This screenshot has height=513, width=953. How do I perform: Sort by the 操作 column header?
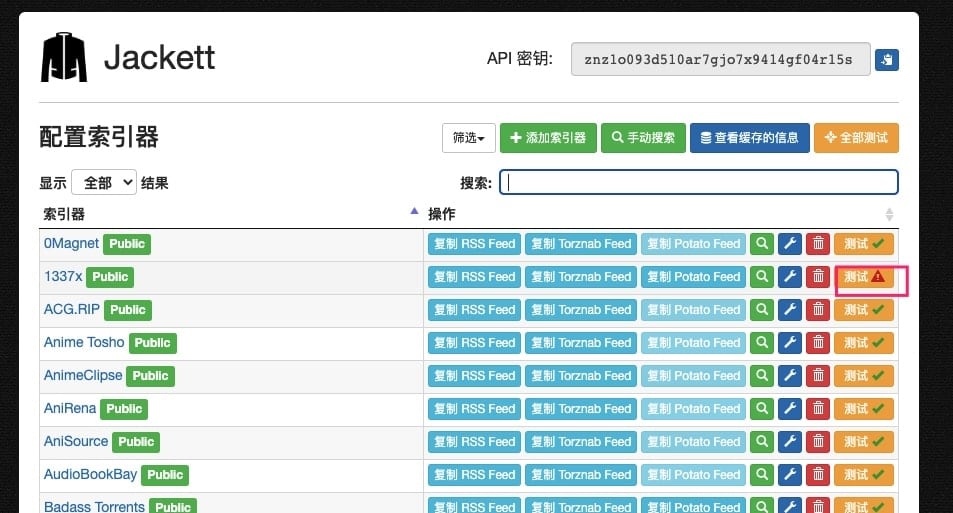[661, 214]
